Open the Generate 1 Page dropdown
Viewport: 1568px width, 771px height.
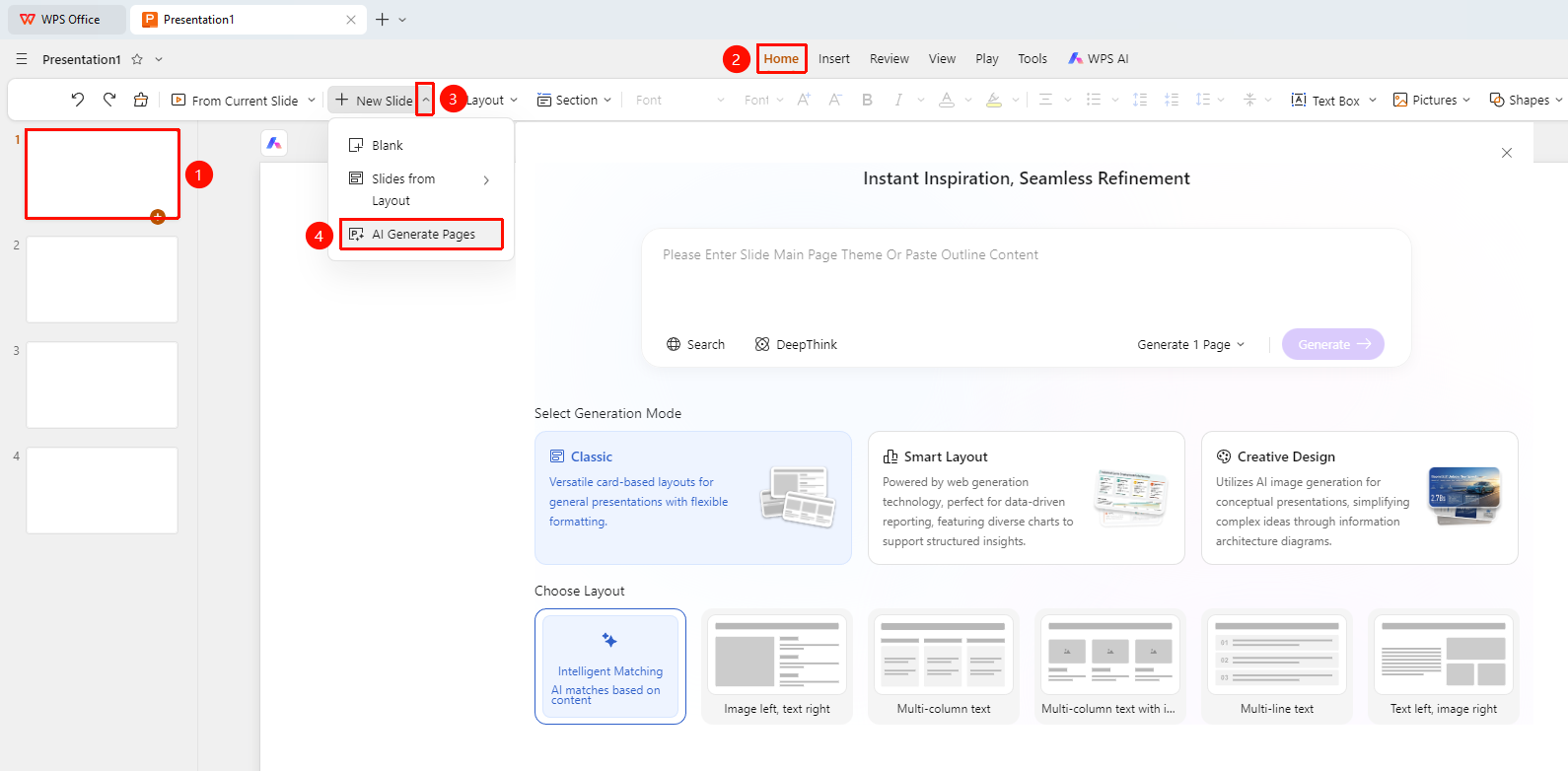(1191, 344)
